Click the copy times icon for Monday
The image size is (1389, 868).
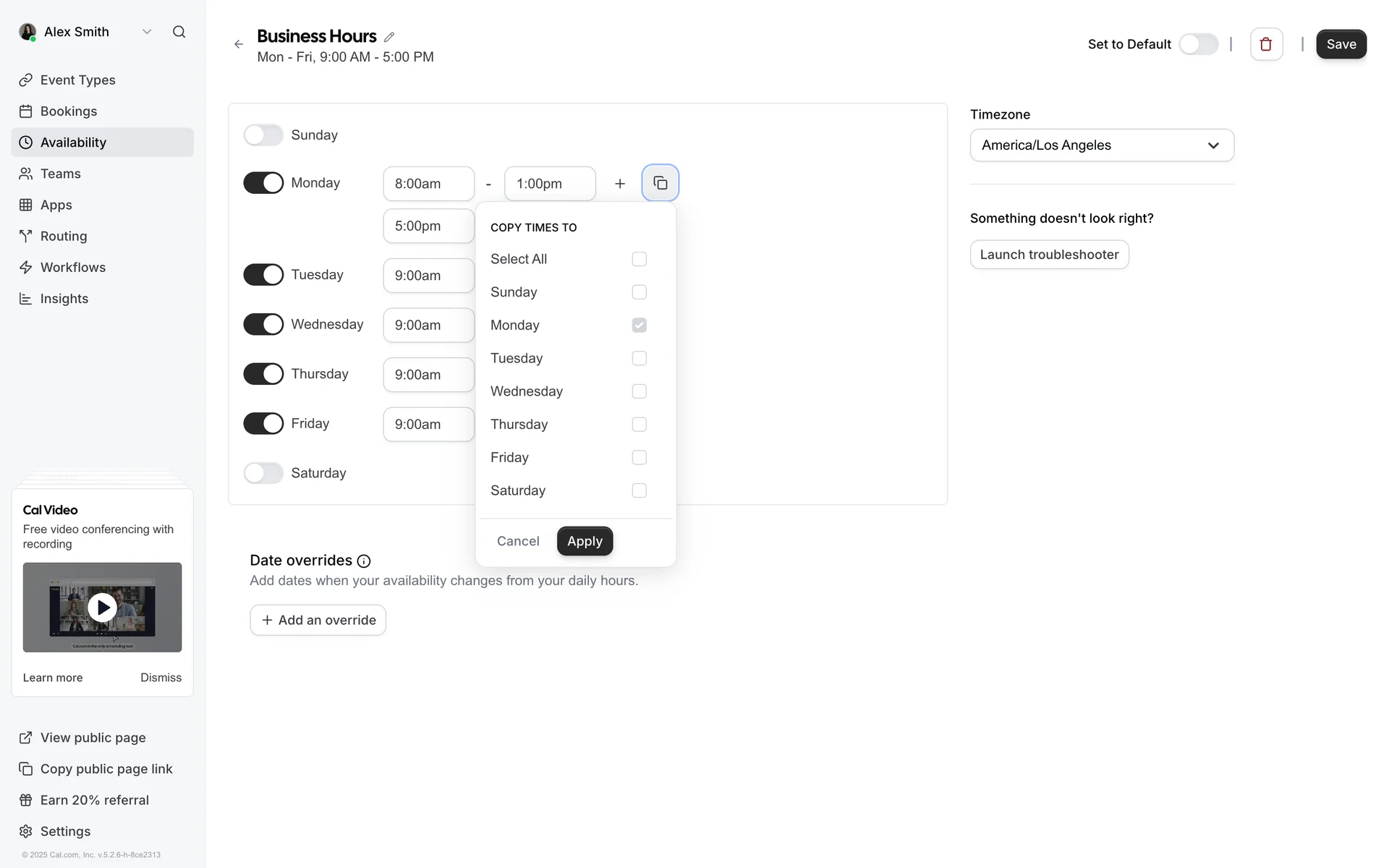(x=660, y=183)
